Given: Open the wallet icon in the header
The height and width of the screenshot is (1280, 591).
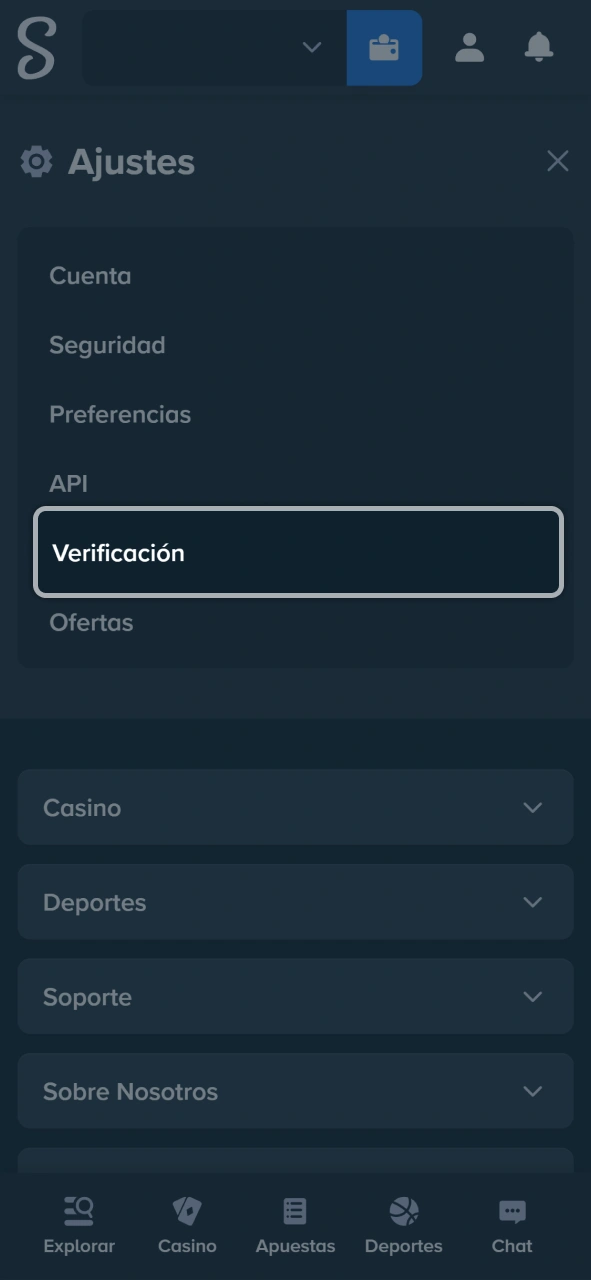Looking at the screenshot, I should coord(384,47).
